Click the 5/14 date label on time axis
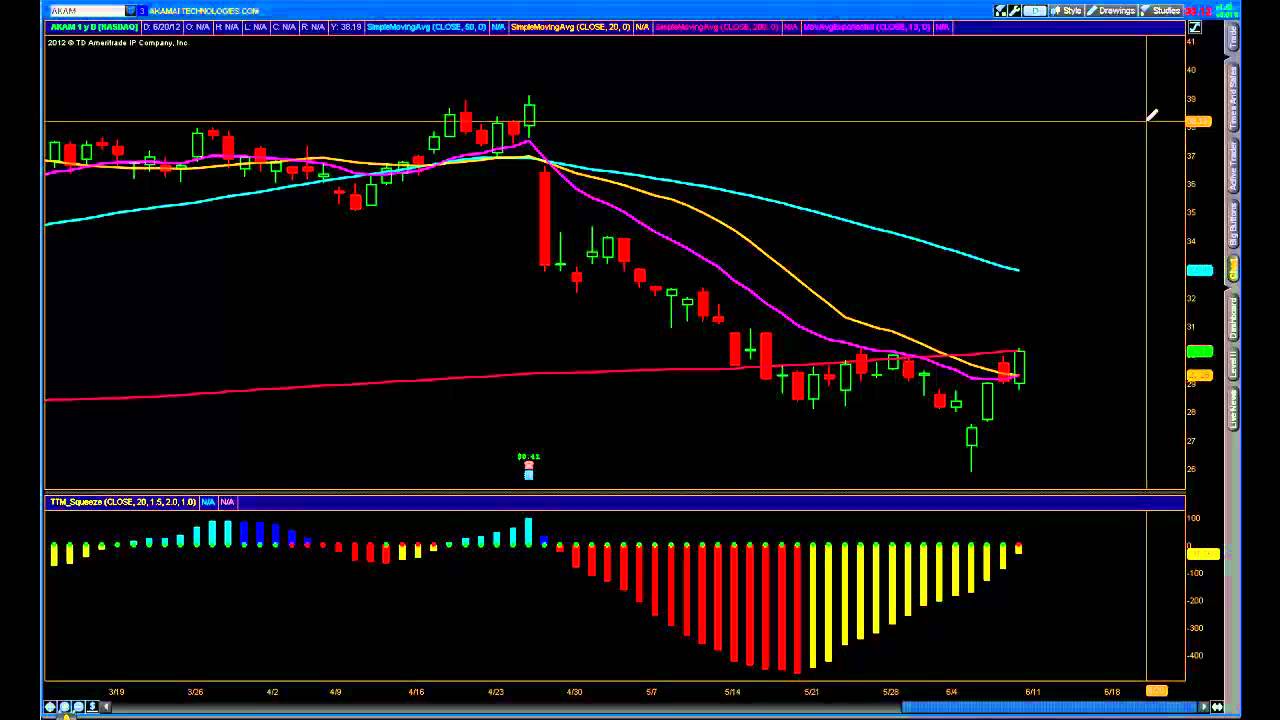 point(732,691)
